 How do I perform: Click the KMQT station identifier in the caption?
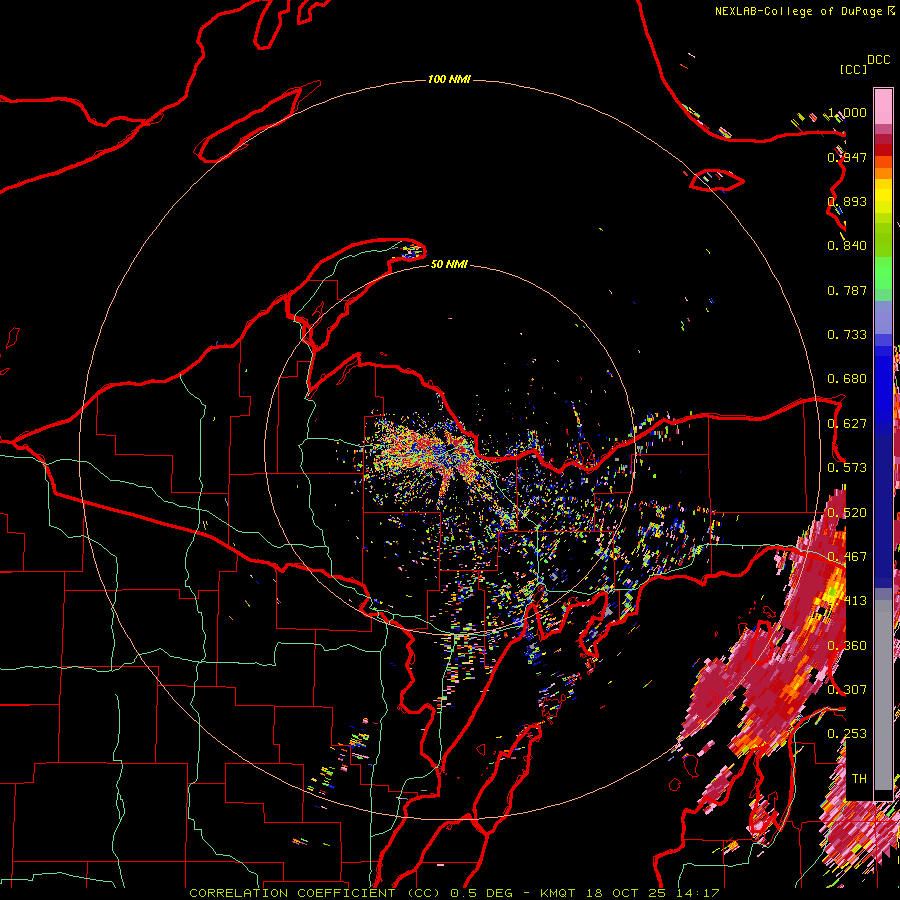pyautogui.click(x=557, y=893)
